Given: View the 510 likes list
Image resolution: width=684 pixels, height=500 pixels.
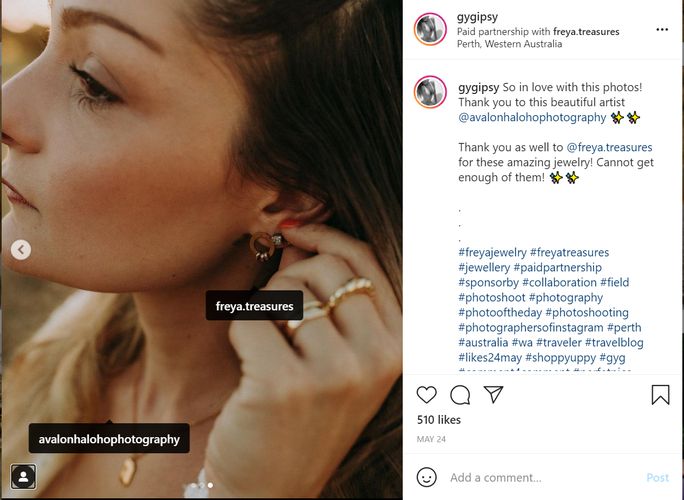Looking at the screenshot, I should point(439,420).
